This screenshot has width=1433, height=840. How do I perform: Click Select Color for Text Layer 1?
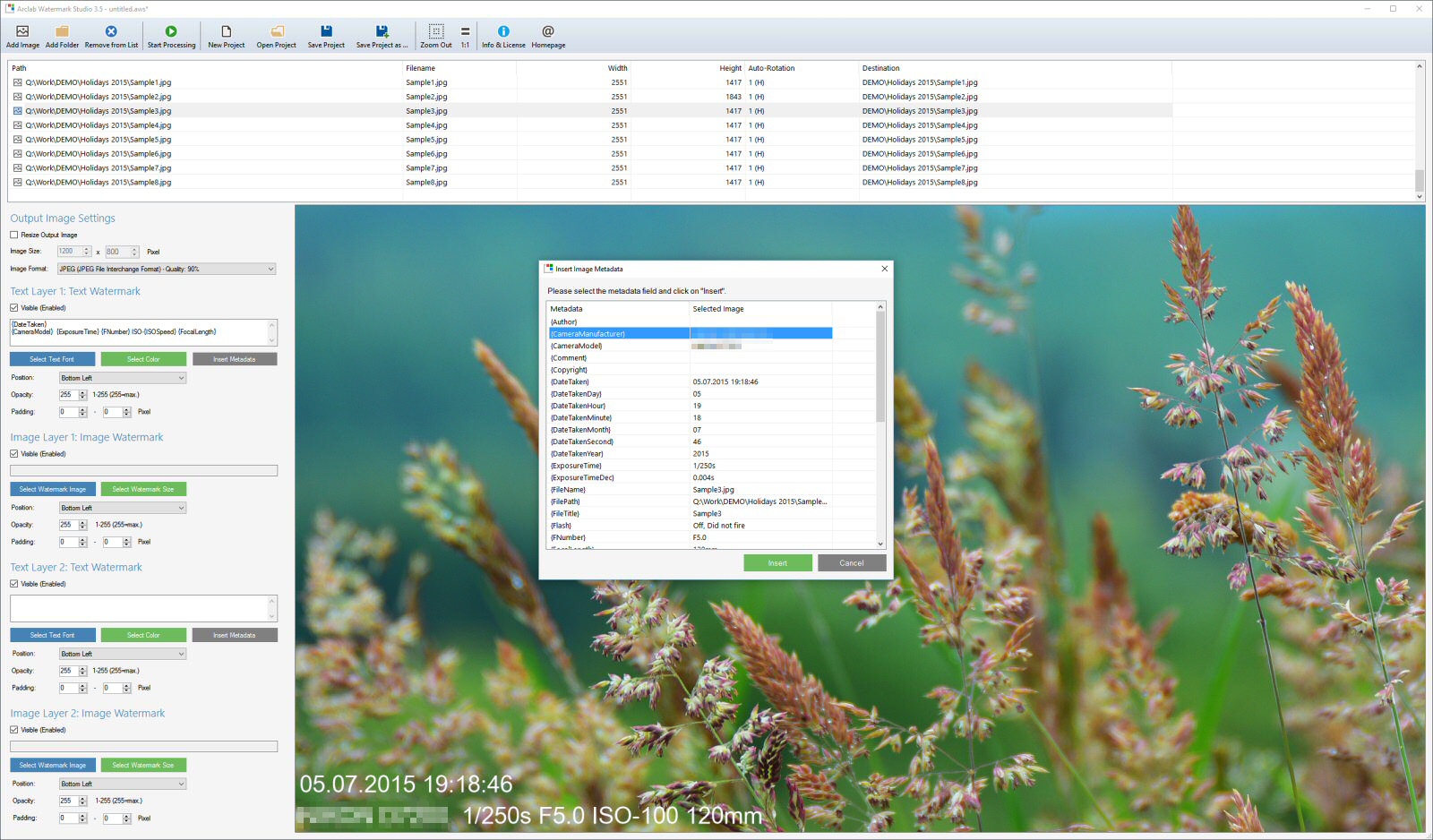coord(143,359)
